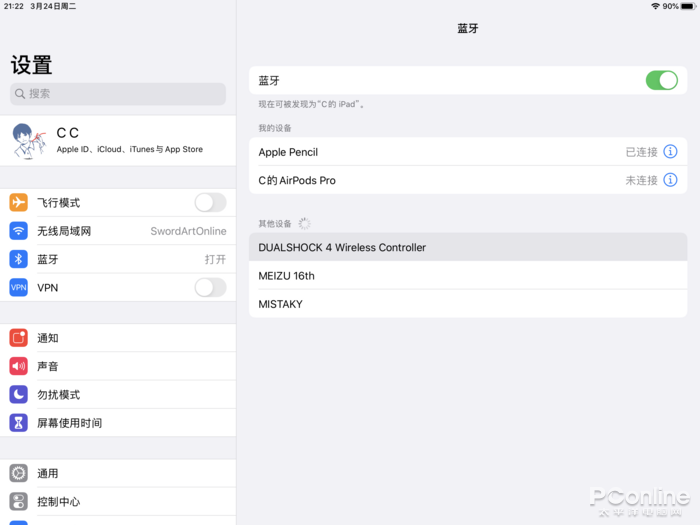The image size is (700, 525).
Task: Tap the Bluetooth icon in sidebar
Action: pyautogui.click(x=18, y=259)
